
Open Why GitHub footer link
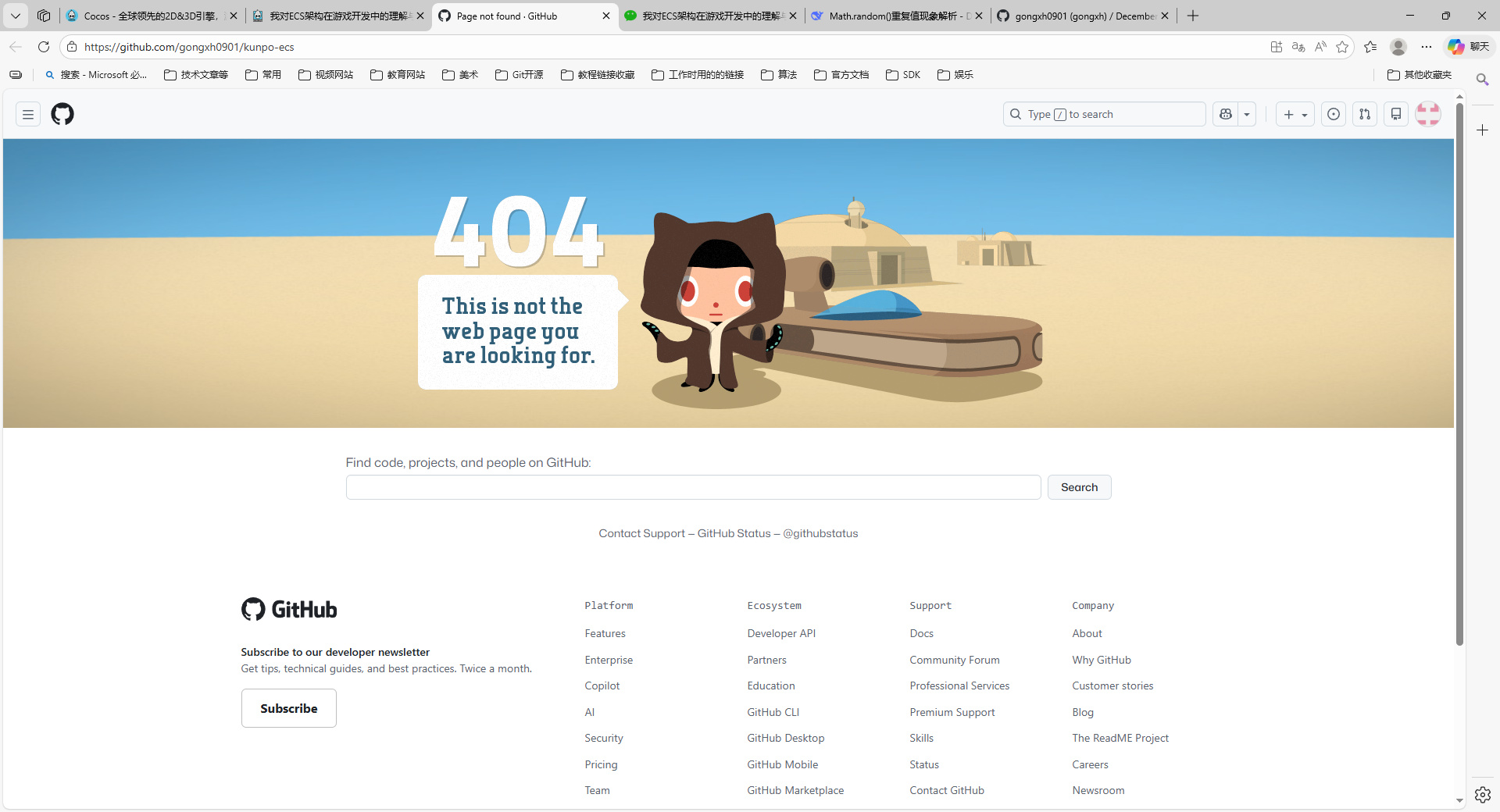1101,661
